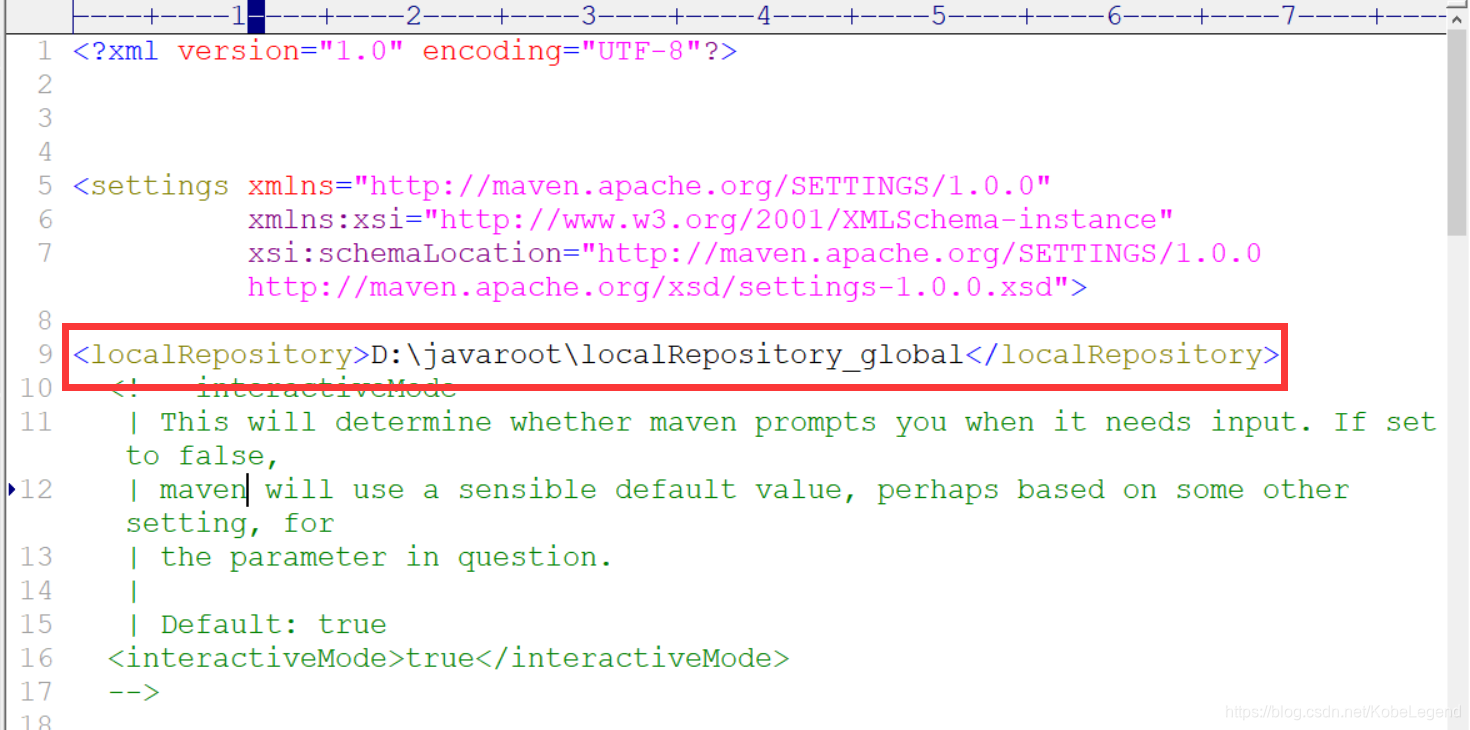The image size is (1470, 730).
Task: Click the path D:\javaroot\localRepository_global
Action: click(667, 355)
